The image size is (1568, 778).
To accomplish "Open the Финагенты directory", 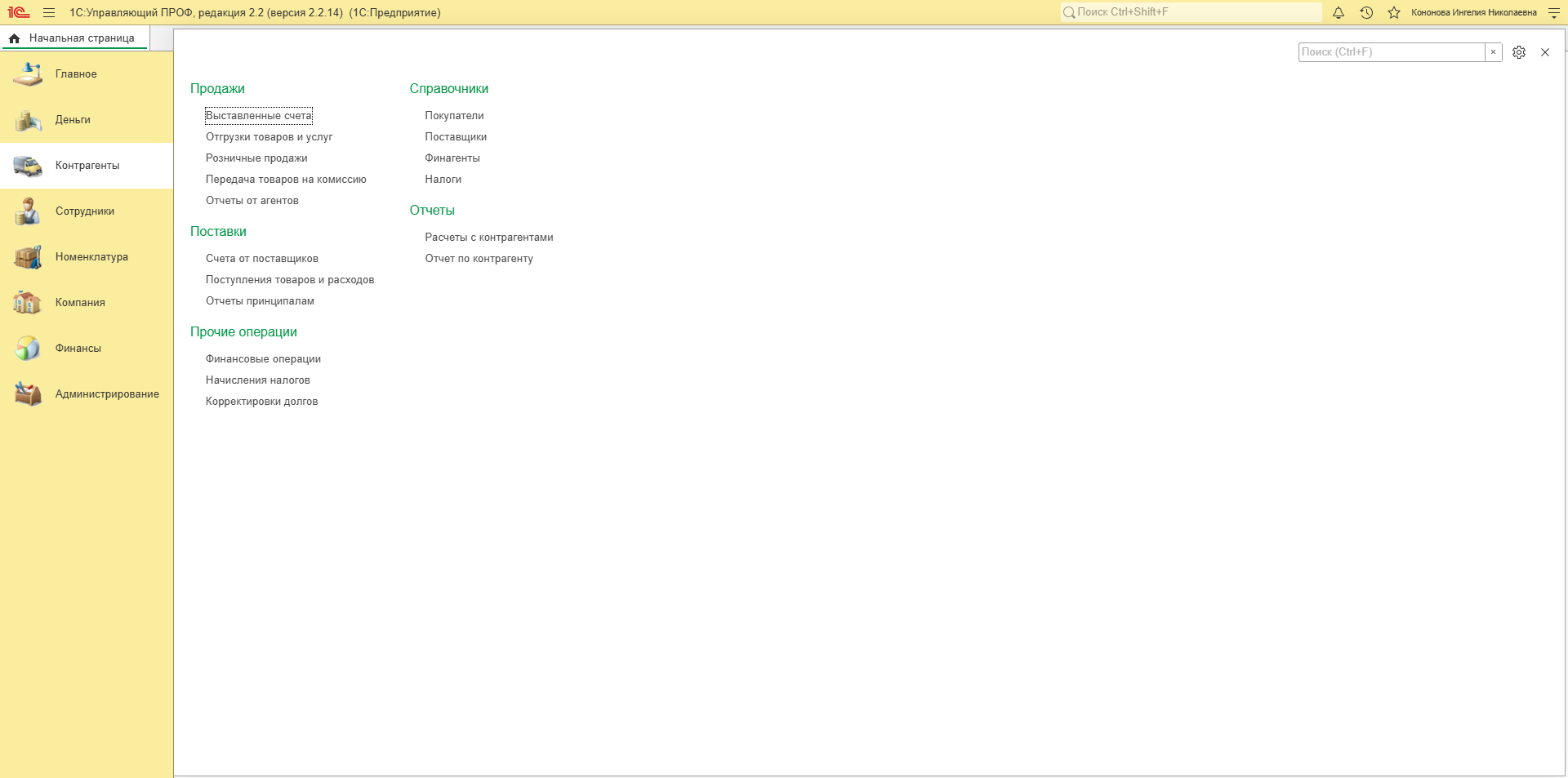I will (x=452, y=158).
